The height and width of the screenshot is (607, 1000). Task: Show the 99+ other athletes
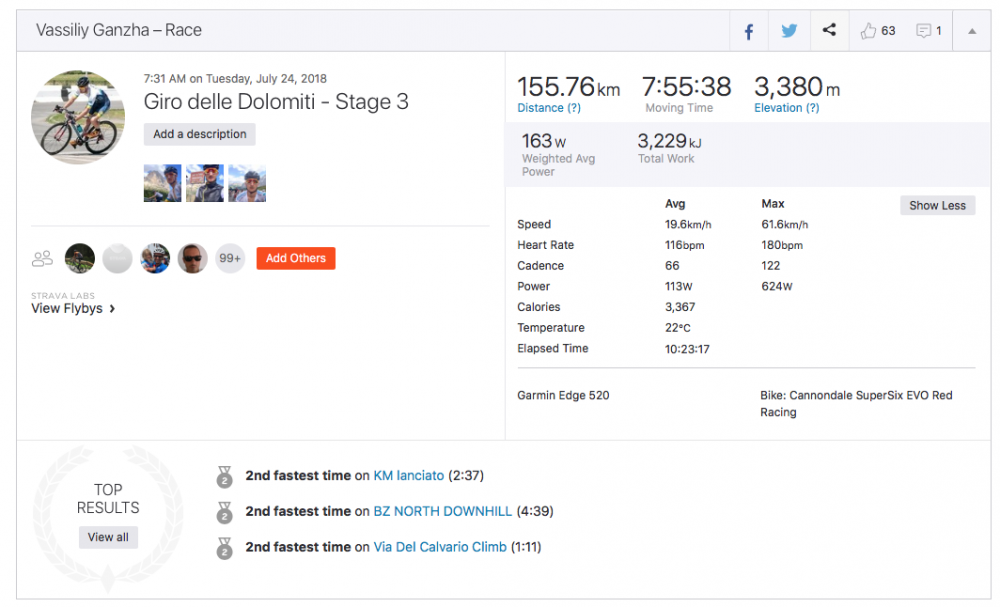tap(230, 259)
